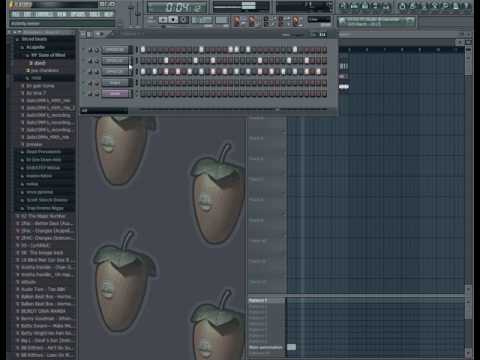Toggle the first step of the pink channel

click(143, 94)
